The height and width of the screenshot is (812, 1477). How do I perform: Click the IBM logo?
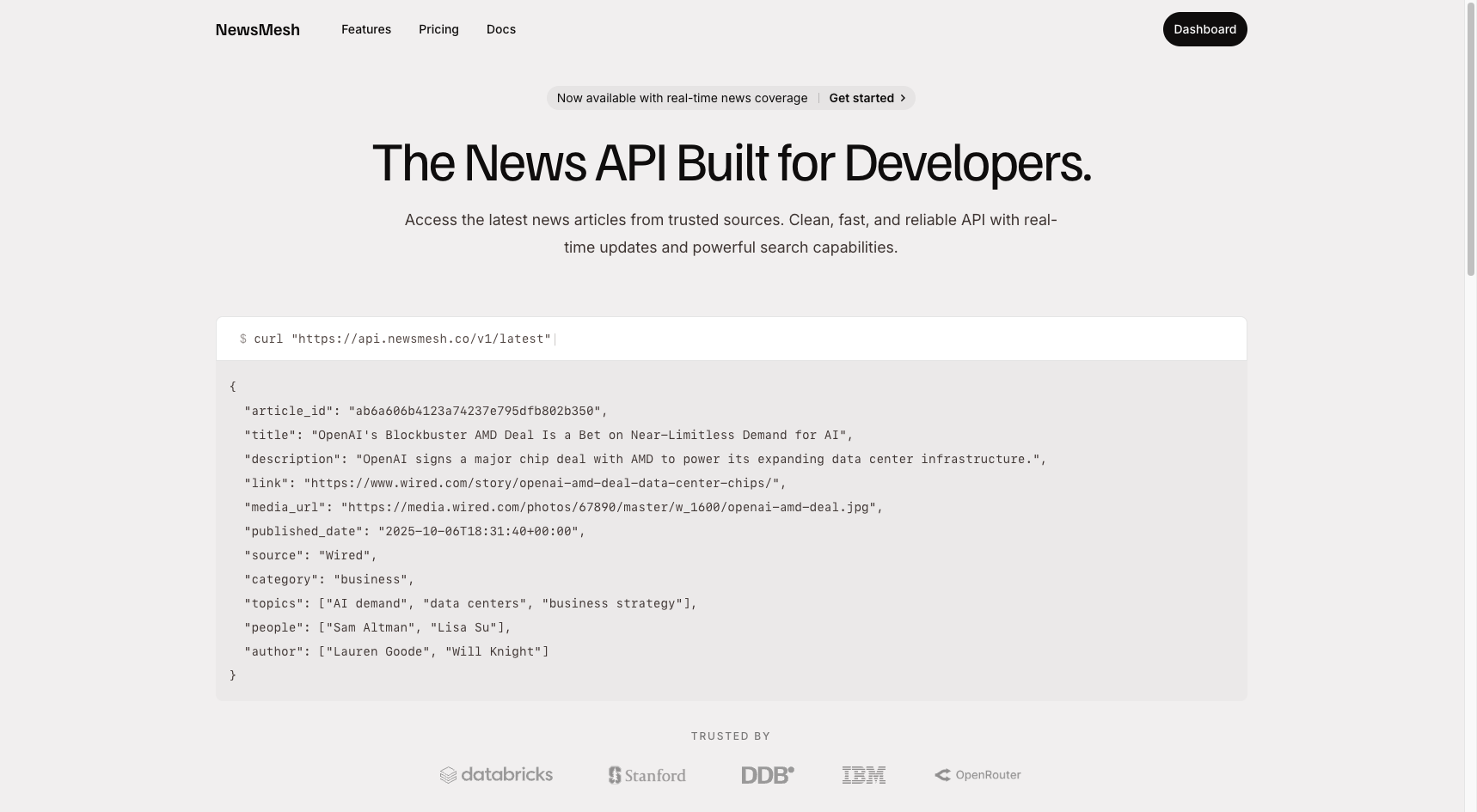863,775
